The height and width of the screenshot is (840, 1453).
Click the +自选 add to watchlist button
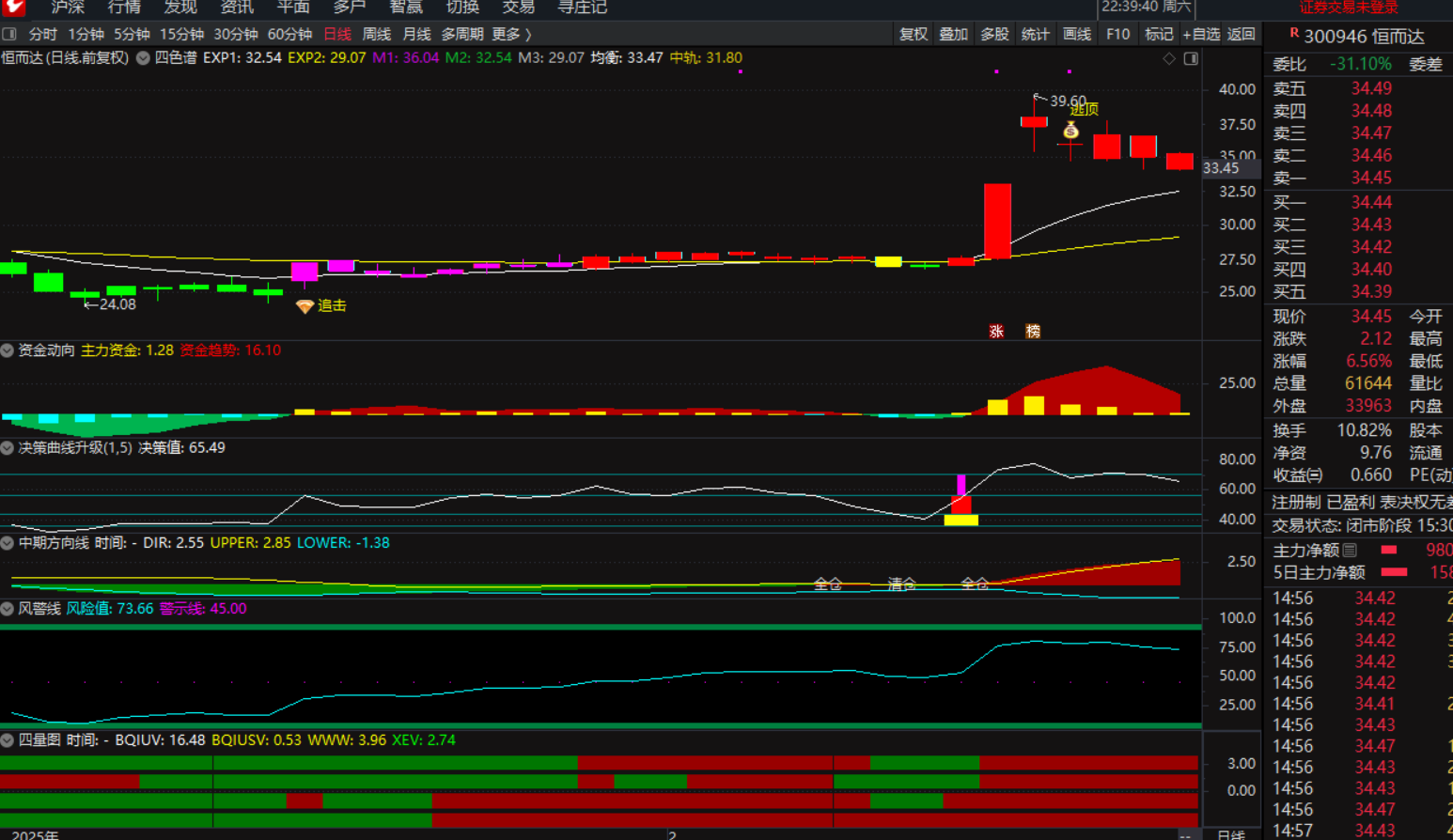[1200, 34]
